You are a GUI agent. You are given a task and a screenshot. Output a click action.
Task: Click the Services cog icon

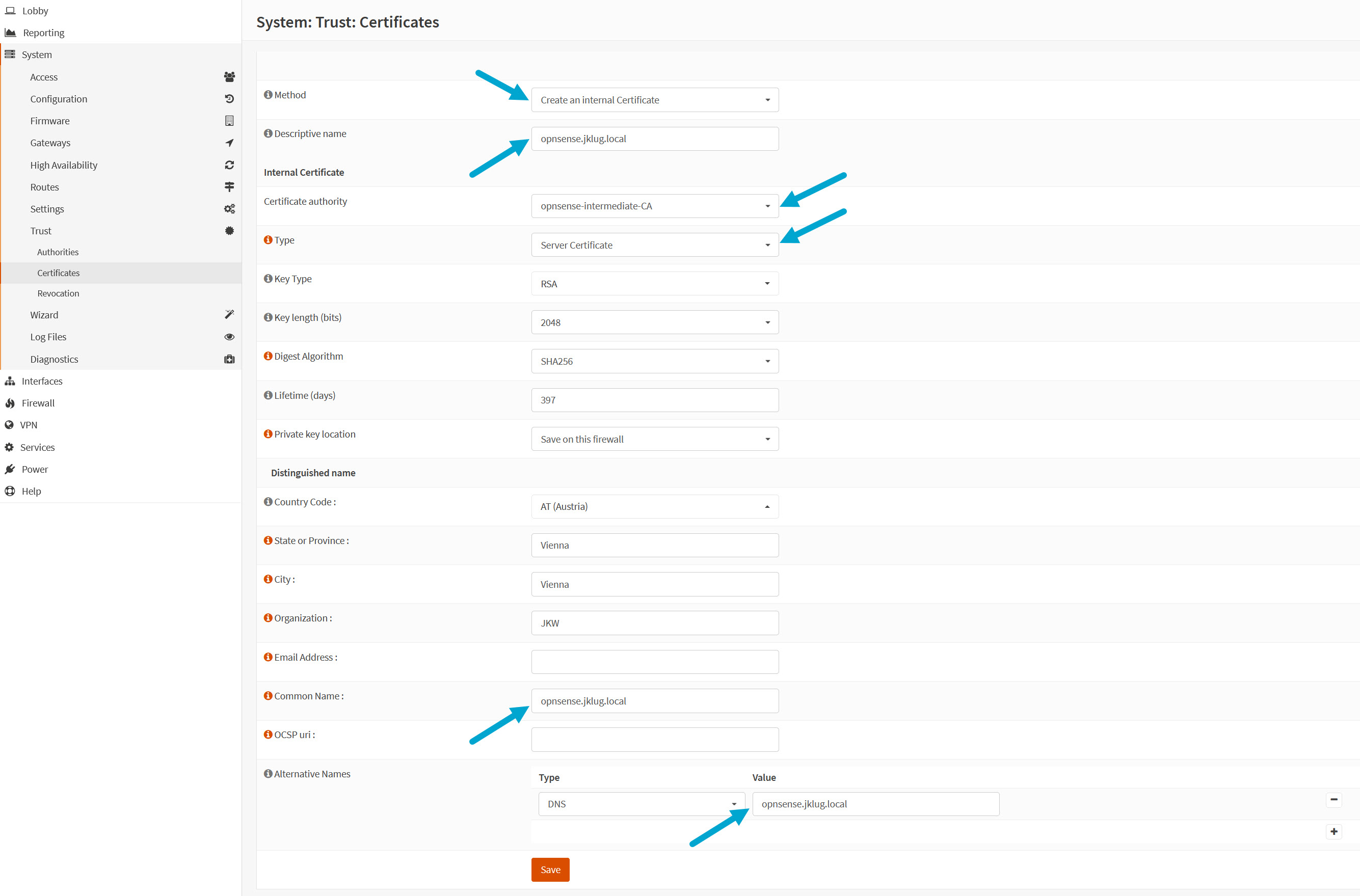(9, 447)
